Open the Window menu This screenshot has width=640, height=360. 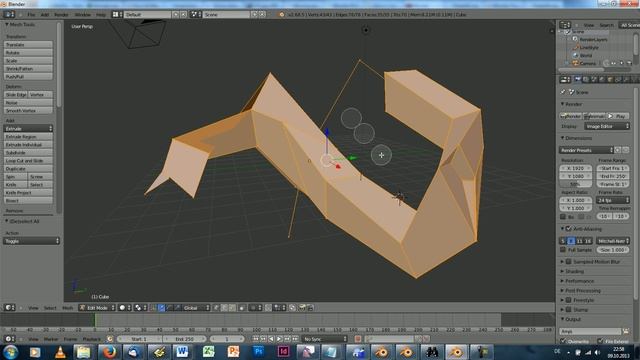[x=82, y=15]
